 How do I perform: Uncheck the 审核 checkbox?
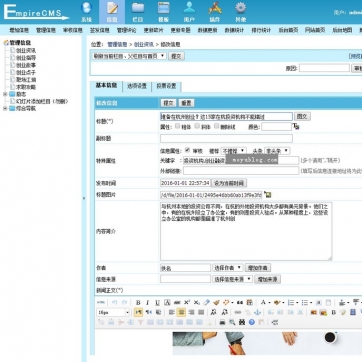[x=188, y=150]
